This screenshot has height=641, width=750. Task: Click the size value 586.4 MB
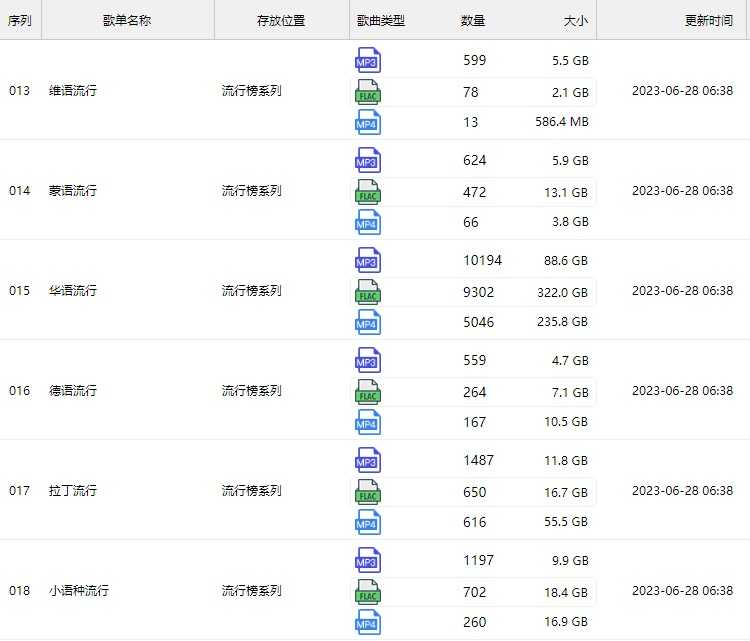point(562,122)
